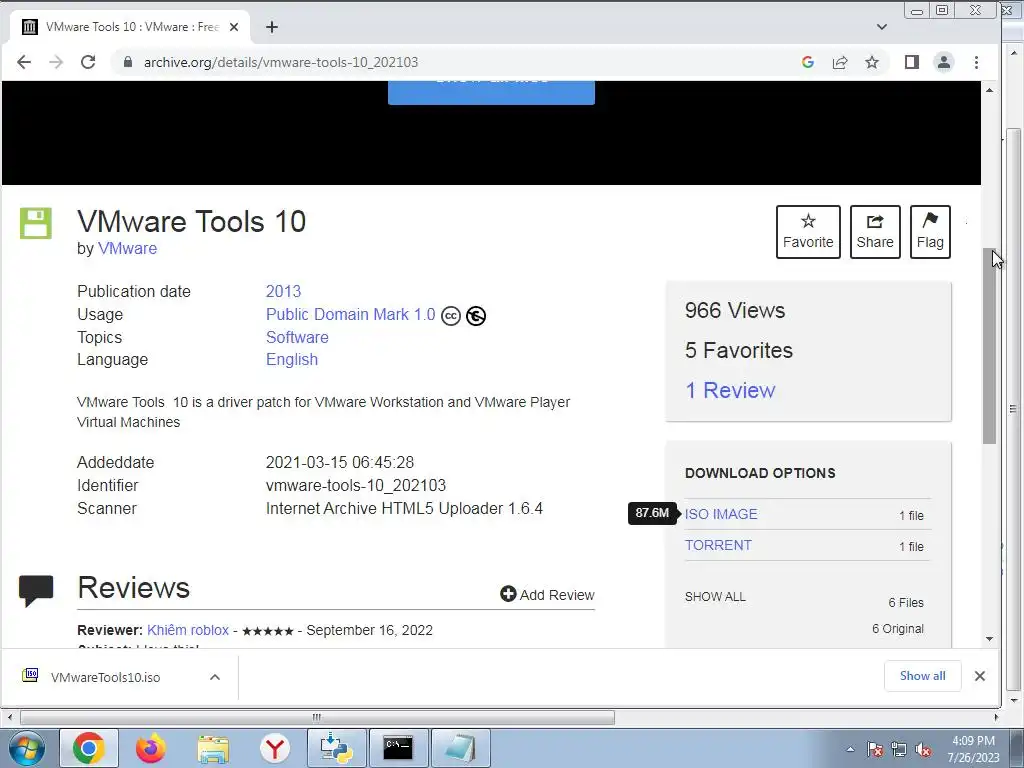Image resolution: width=1024 pixels, height=768 pixels.
Task: Open the English language link
Action: coord(292,359)
